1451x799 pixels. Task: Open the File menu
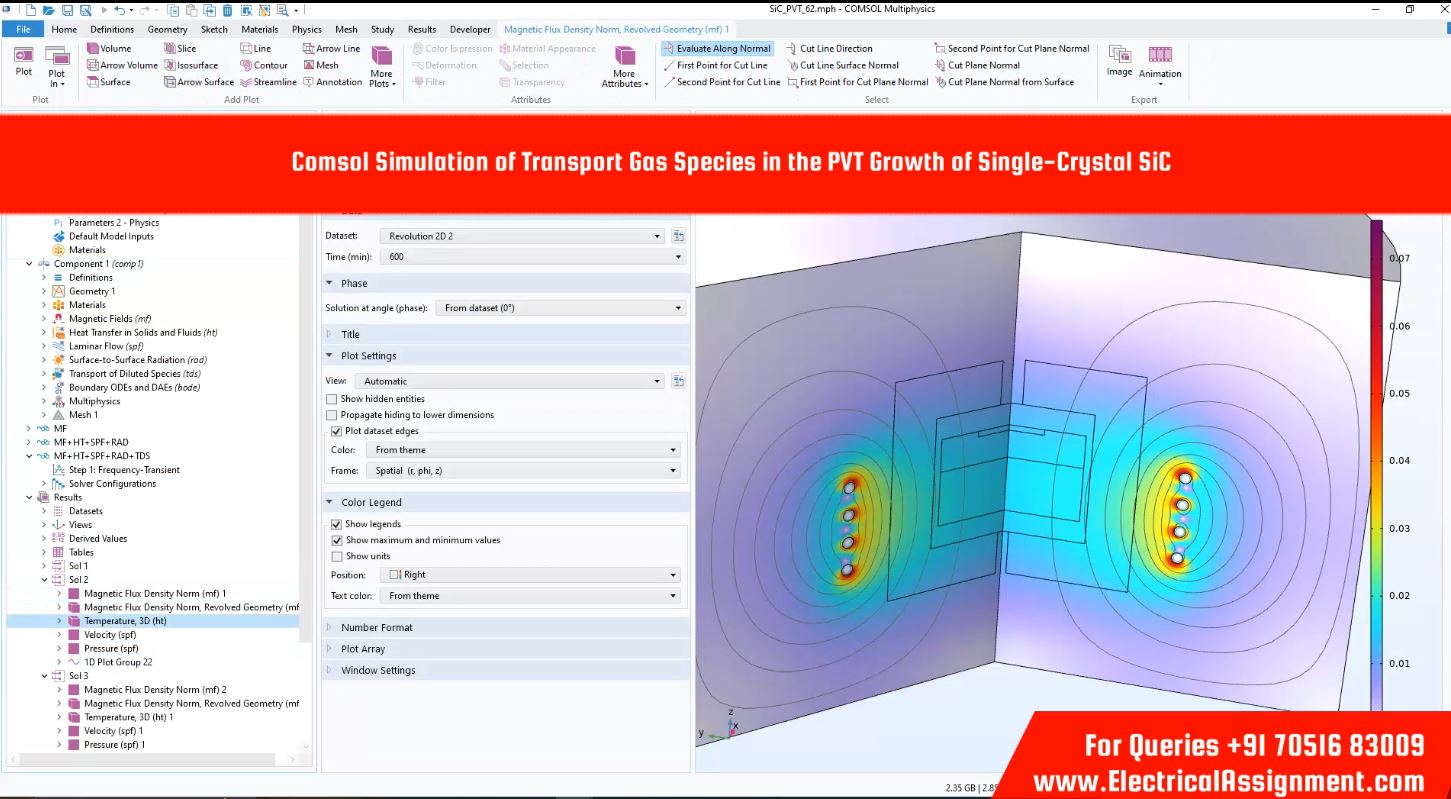point(23,29)
